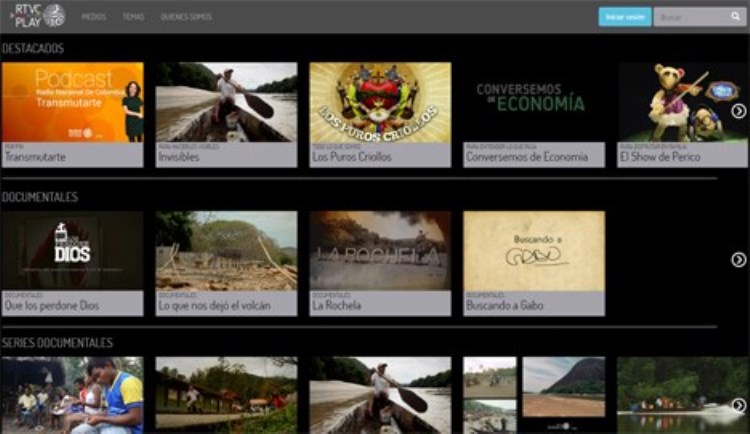Open Los Puros Criollos thumbnail

[x=380, y=102]
